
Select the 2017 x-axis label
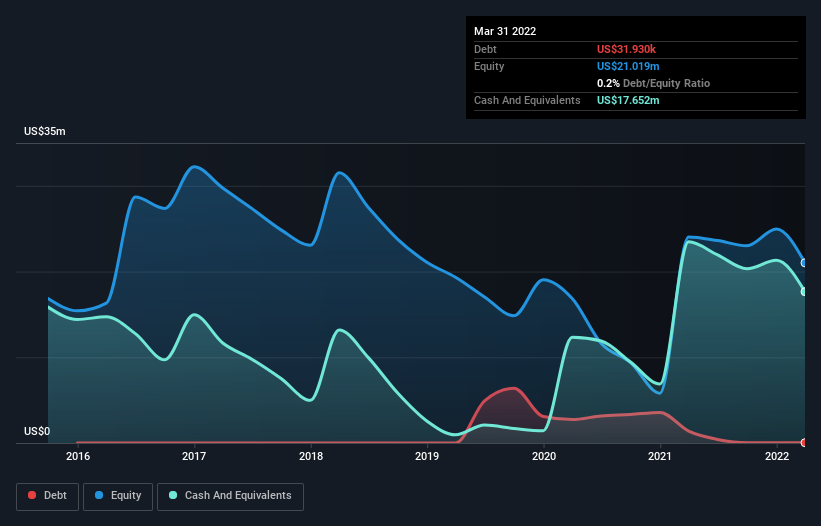(x=194, y=456)
